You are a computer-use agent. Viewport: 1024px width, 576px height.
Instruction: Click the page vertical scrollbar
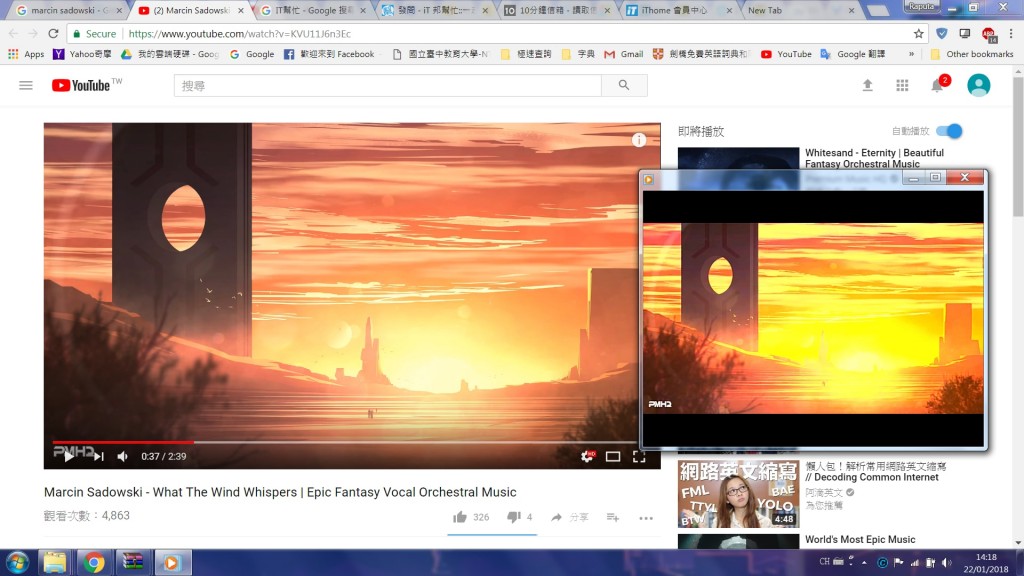tap(1018, 147)
